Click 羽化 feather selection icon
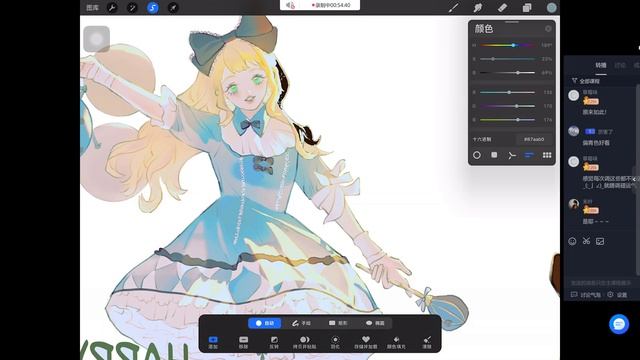 [335, 342]
